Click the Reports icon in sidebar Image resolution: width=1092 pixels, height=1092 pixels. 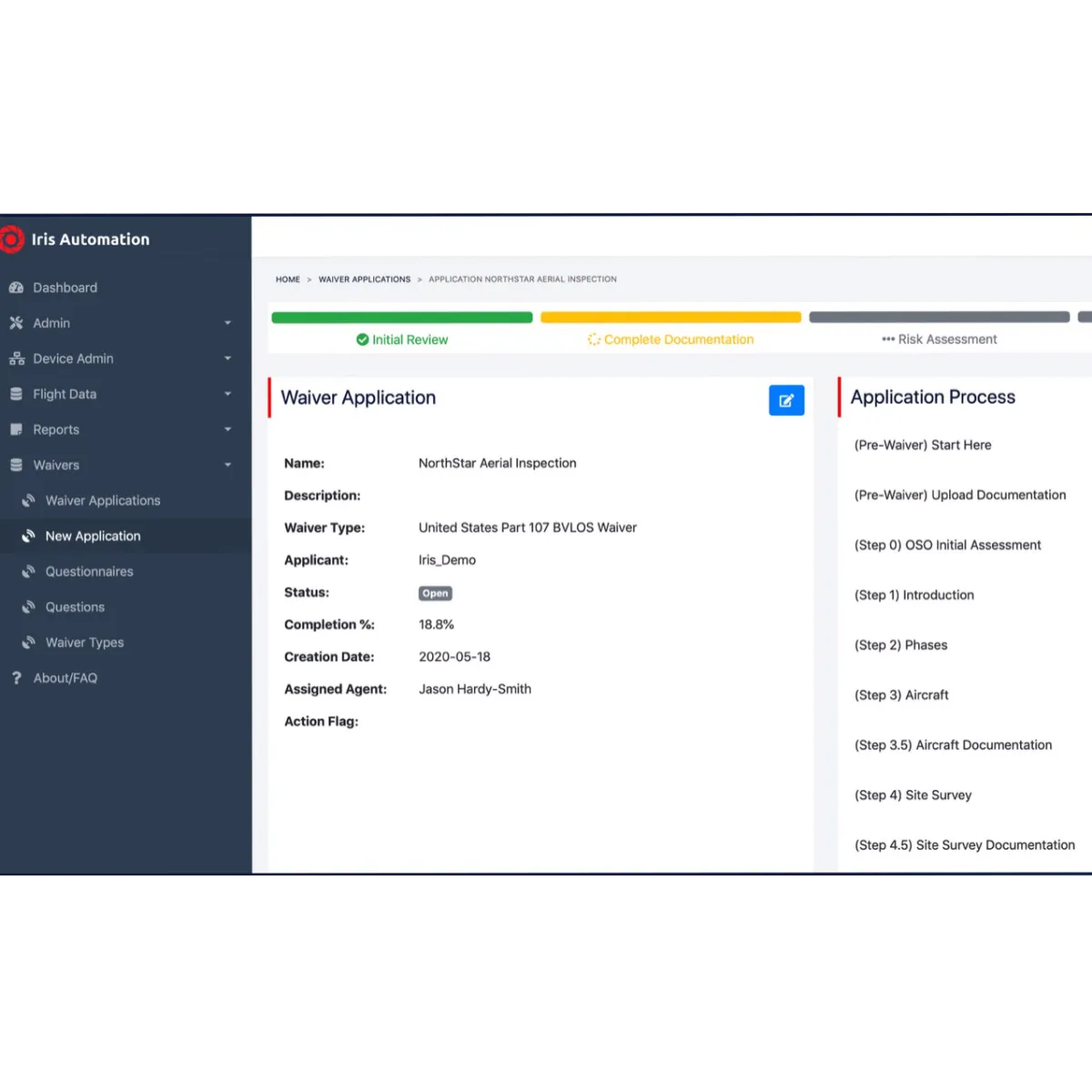pyautogui.click(x=16, y=430)
